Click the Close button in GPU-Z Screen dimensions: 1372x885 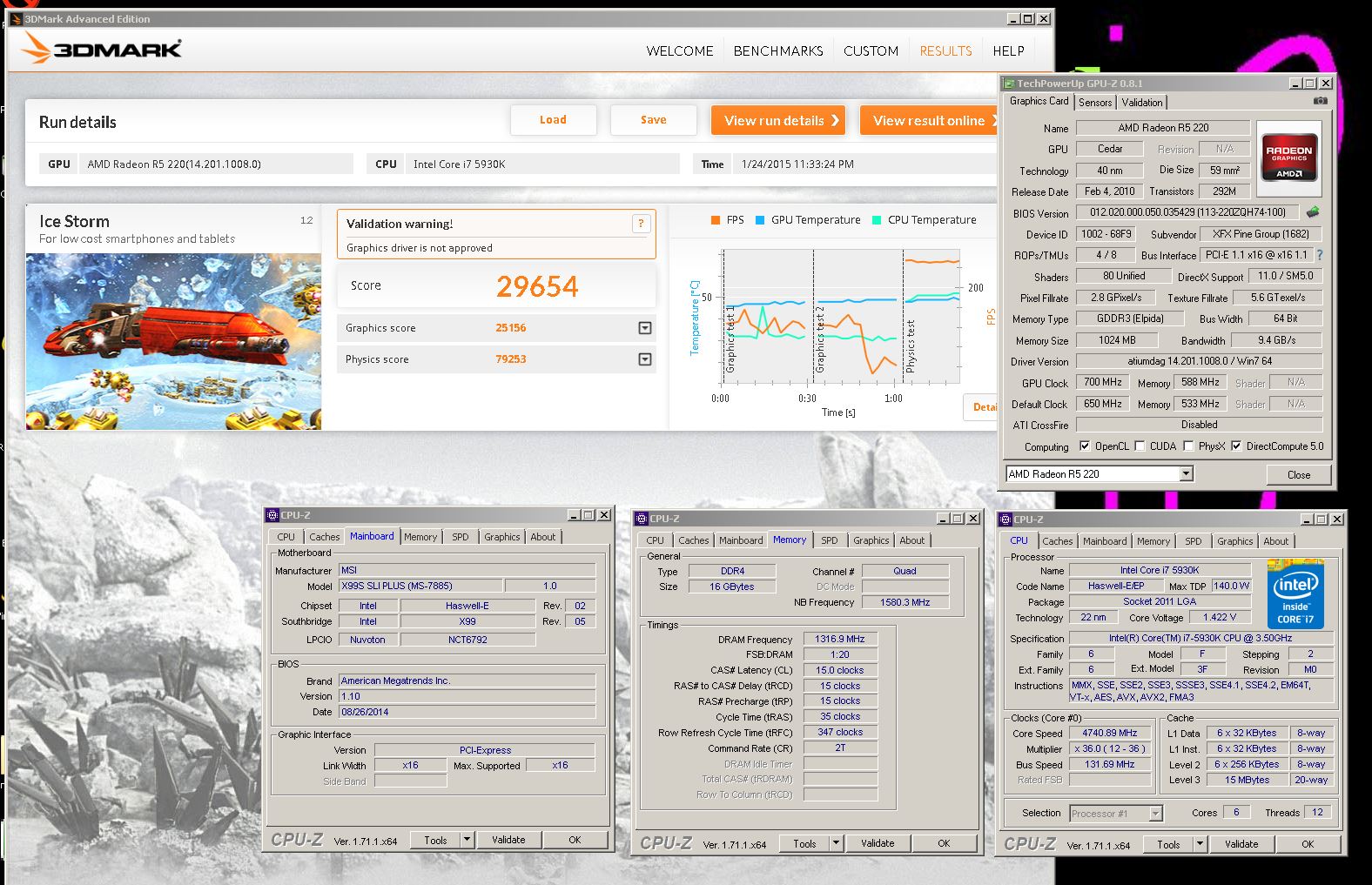pyautogui.click(x=1299, y=474)
